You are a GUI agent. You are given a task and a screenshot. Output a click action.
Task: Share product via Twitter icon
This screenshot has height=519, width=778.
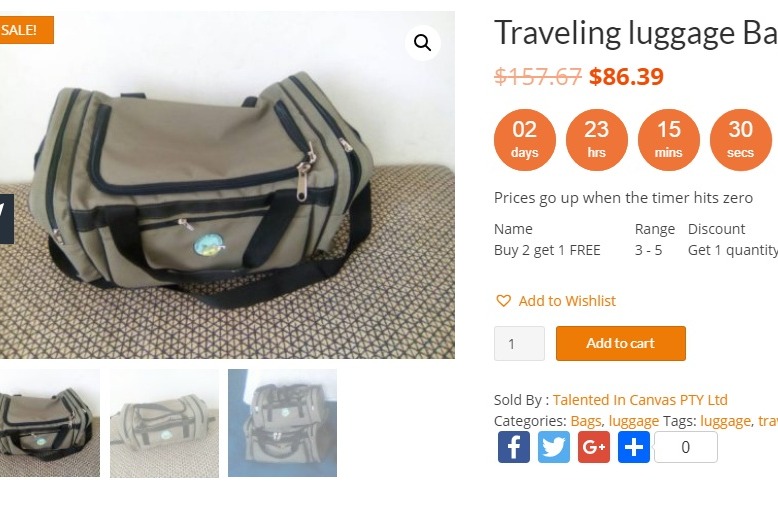(x=554, y=447)
